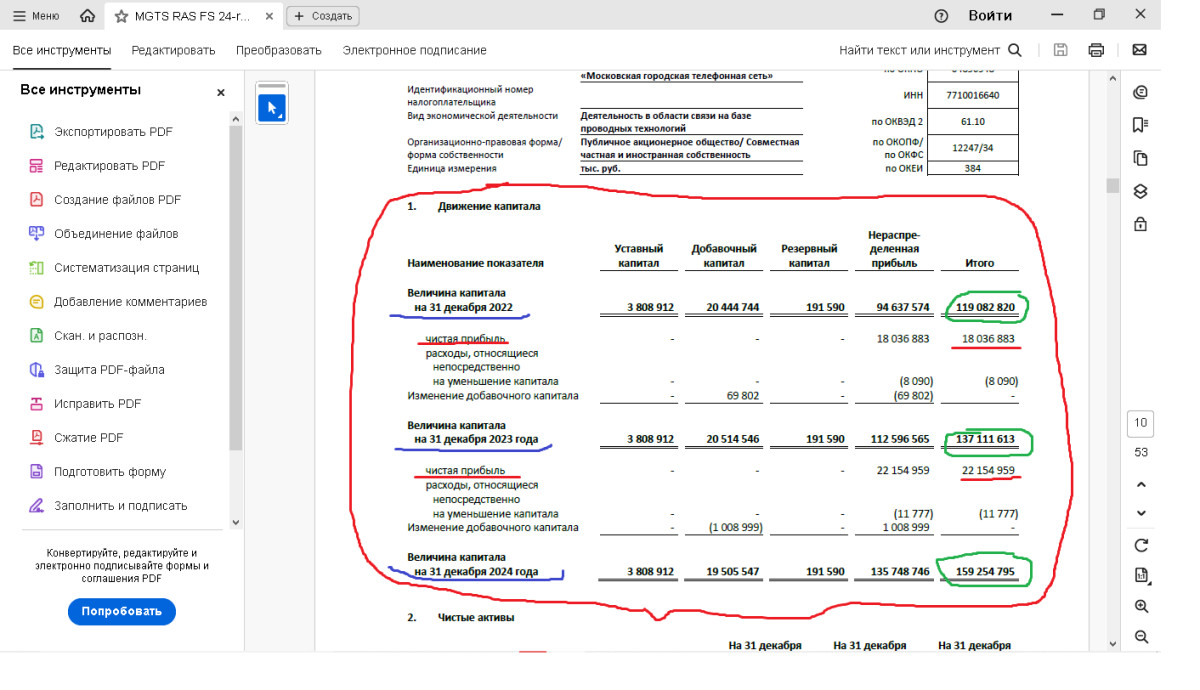Go to the Home screen icon
This screenshot has width=1200, height=690.
click(x=87, y=16)
